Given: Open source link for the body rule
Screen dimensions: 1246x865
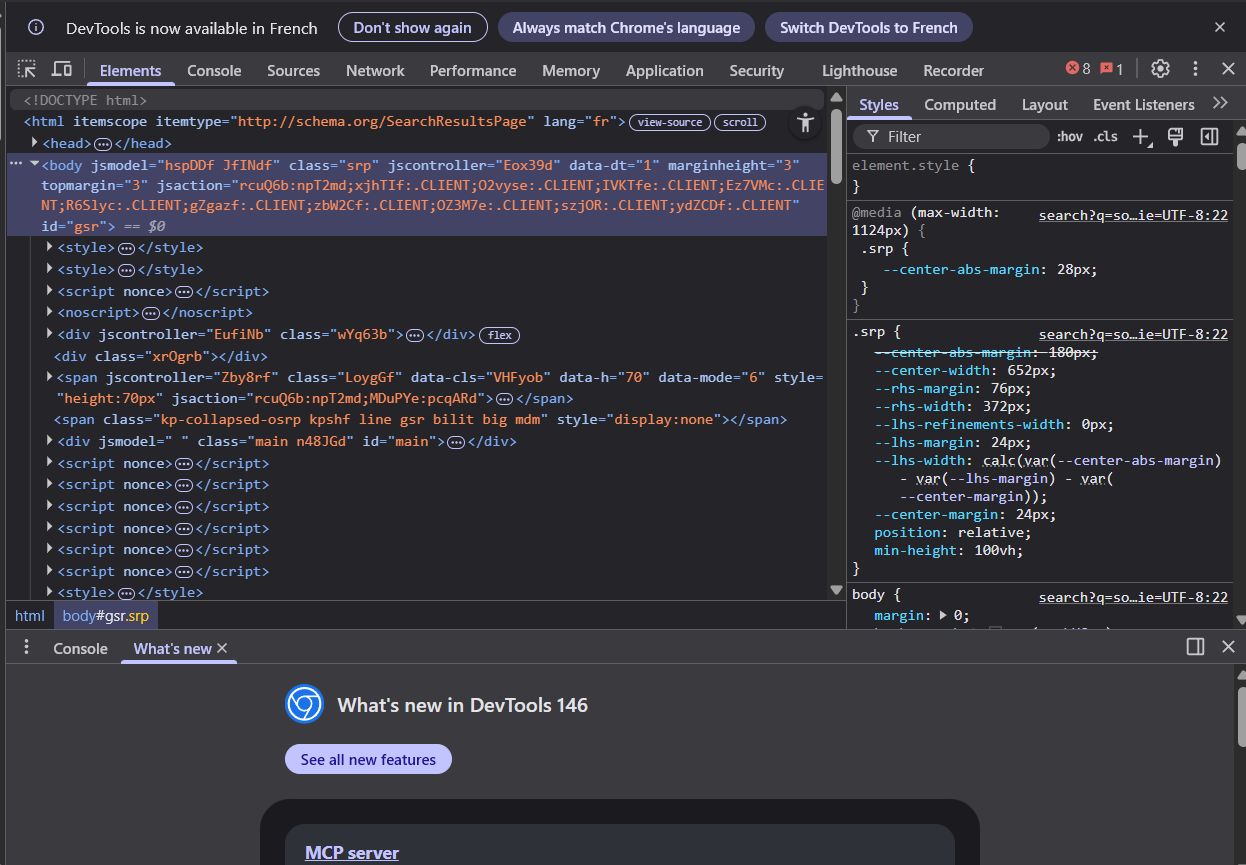Looking at the screenshot, I should coord(1133,597).
